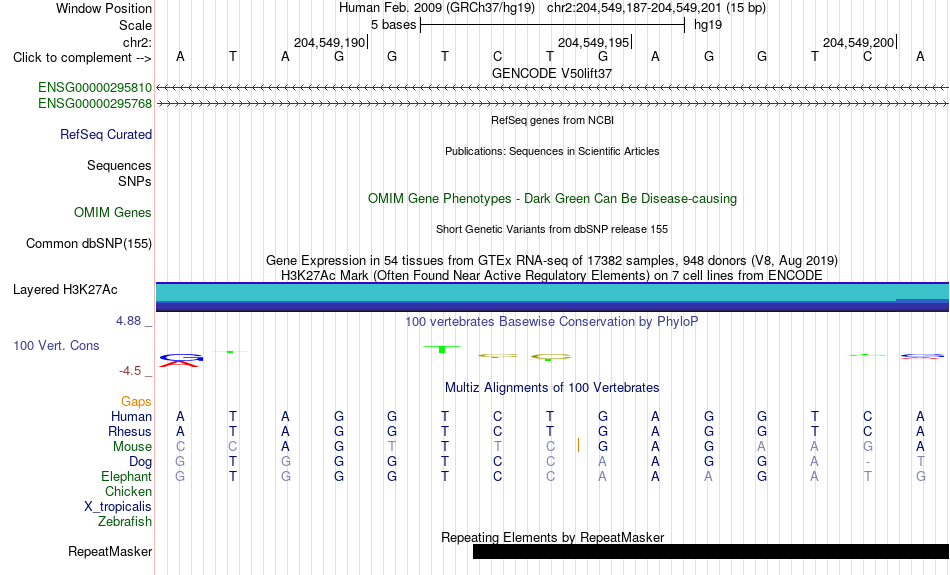Click the 4.88 PhyloP upper scale value

(128, 321)
